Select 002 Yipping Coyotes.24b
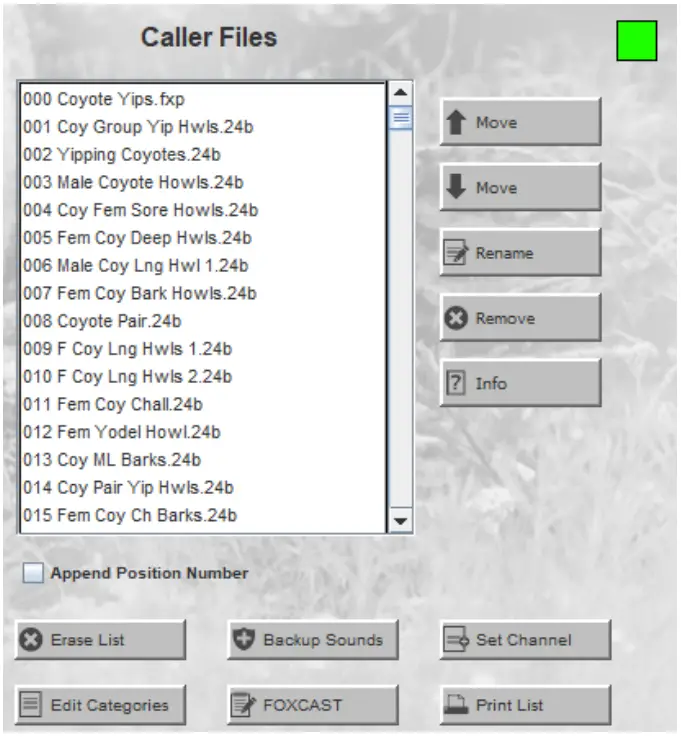This screenshot has height=737, width=681. coord(203,155)
